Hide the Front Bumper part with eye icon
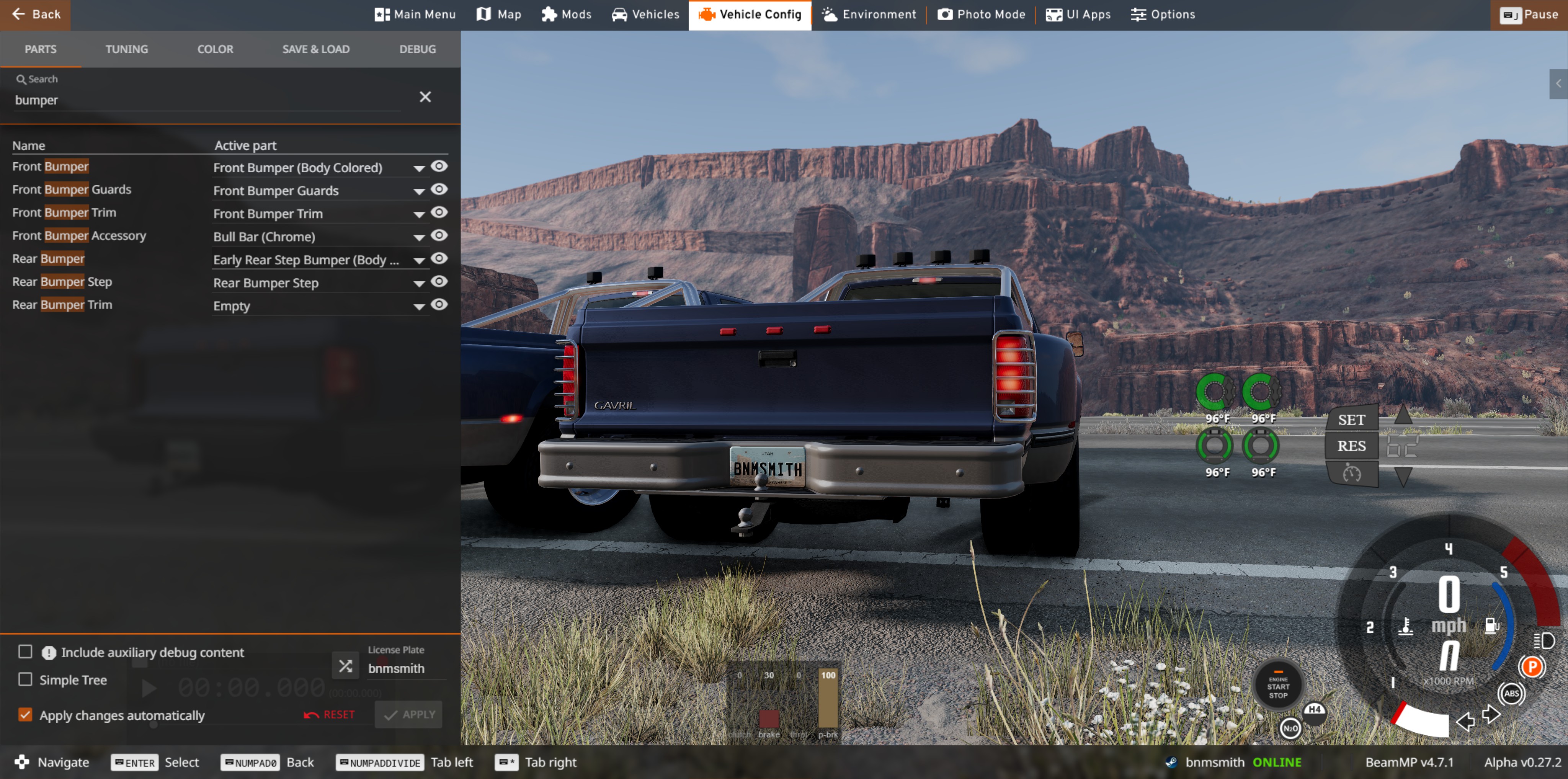This screenshot has height=779, width=1568. (x=439, y=166)
